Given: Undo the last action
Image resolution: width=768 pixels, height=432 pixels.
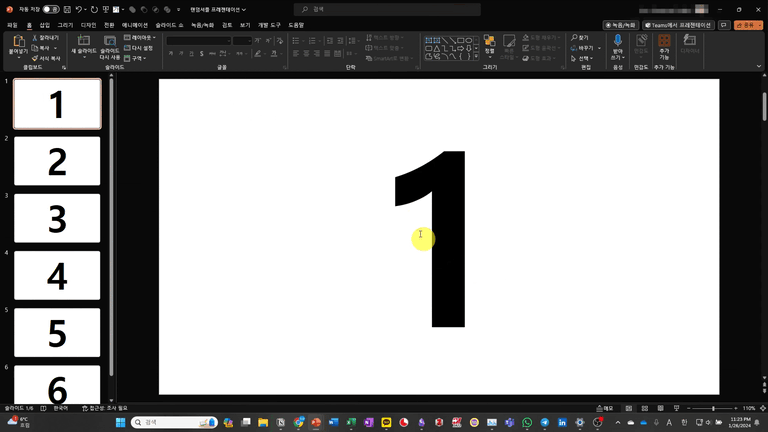Looking at the screenshot, I should pos(78,9).
